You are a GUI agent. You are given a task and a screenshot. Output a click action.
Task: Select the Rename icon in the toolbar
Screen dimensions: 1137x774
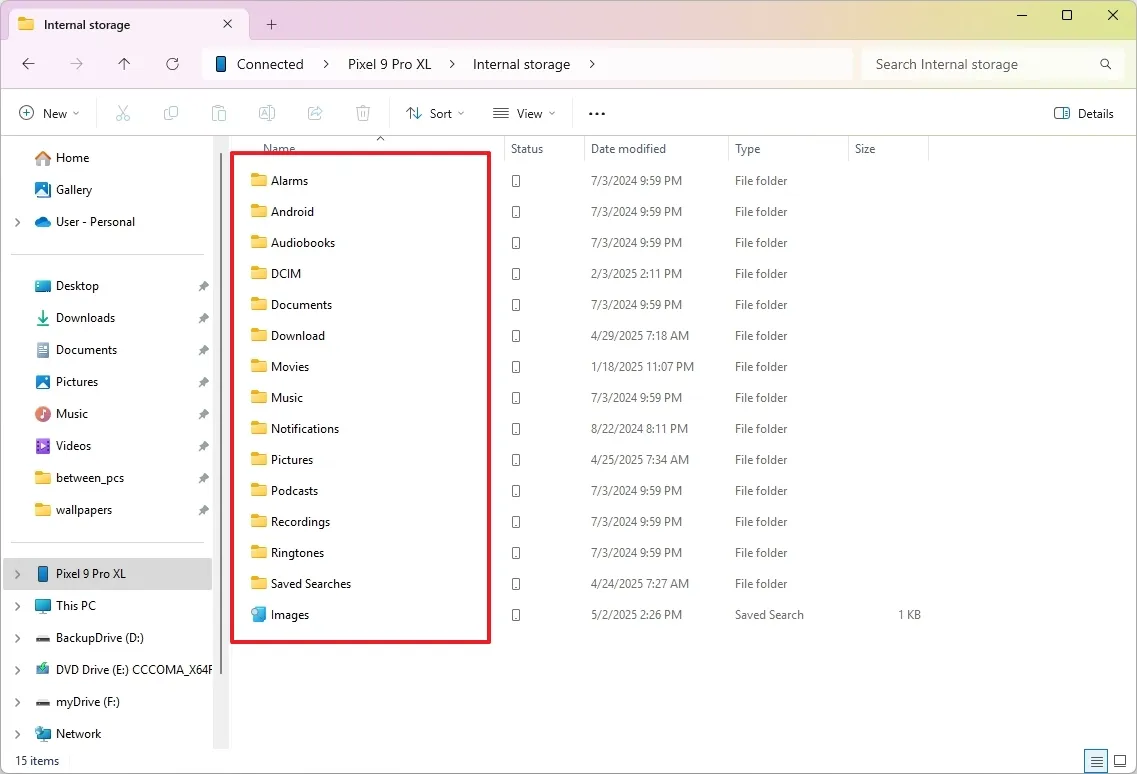coord(267,113)
